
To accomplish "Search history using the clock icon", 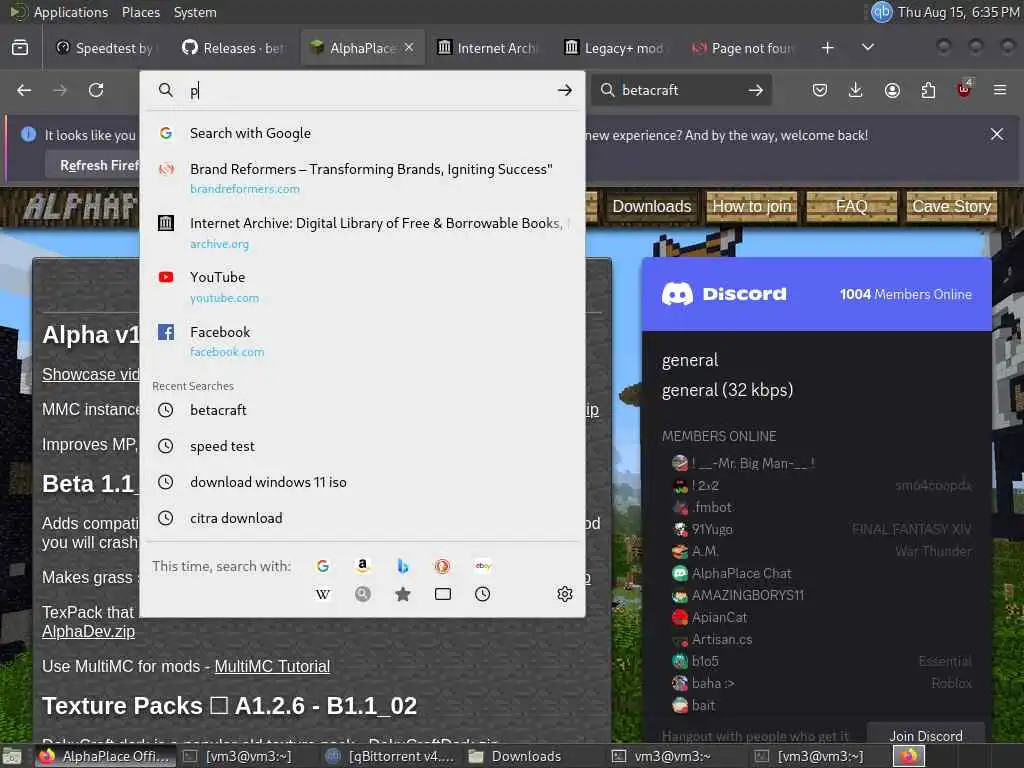I will 483,594.
